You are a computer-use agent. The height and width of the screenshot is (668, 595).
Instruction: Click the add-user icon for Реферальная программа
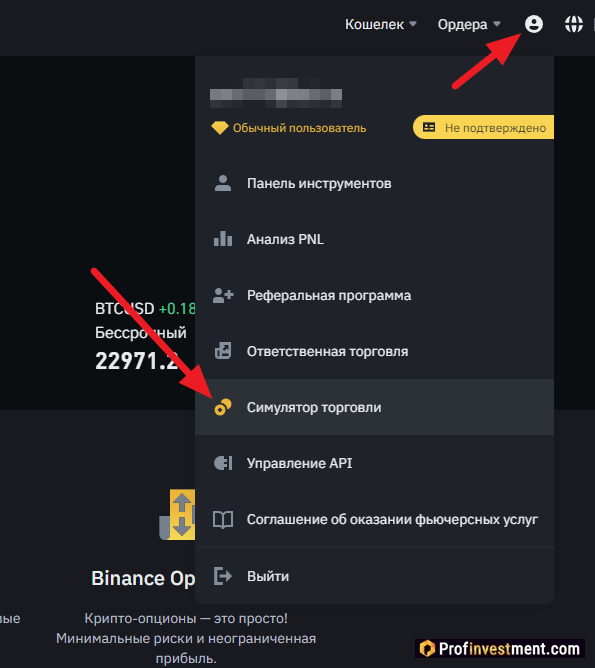223,295
